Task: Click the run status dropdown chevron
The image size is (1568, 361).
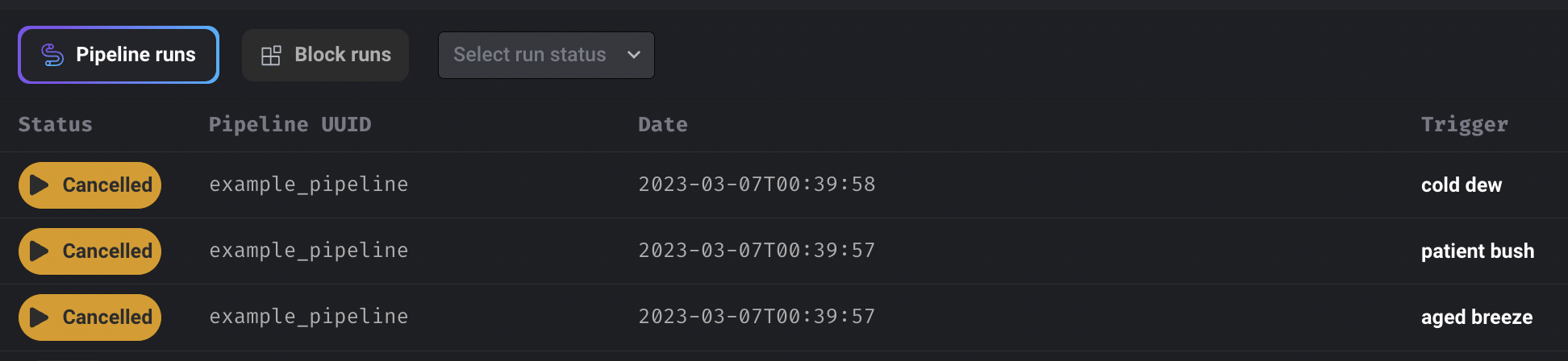Action: pos(634,55)
